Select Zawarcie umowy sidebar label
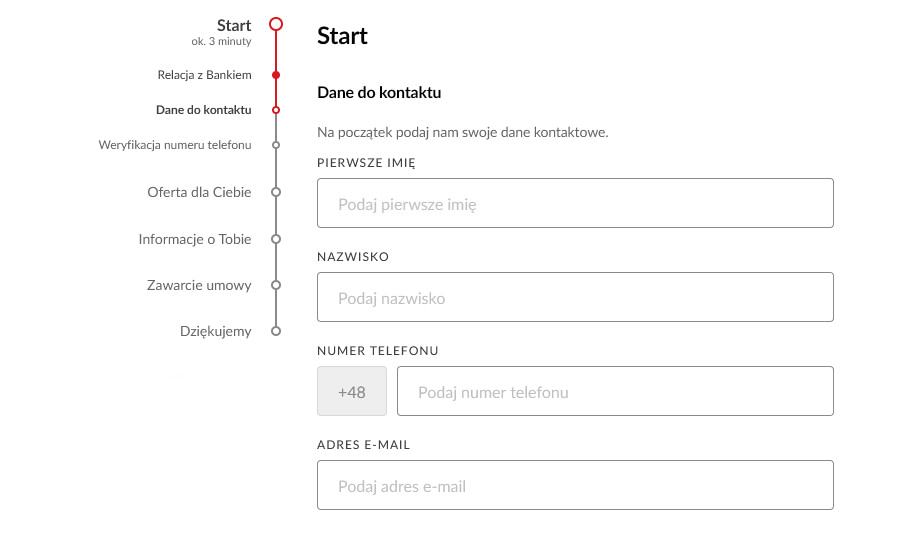 [199, 285]
